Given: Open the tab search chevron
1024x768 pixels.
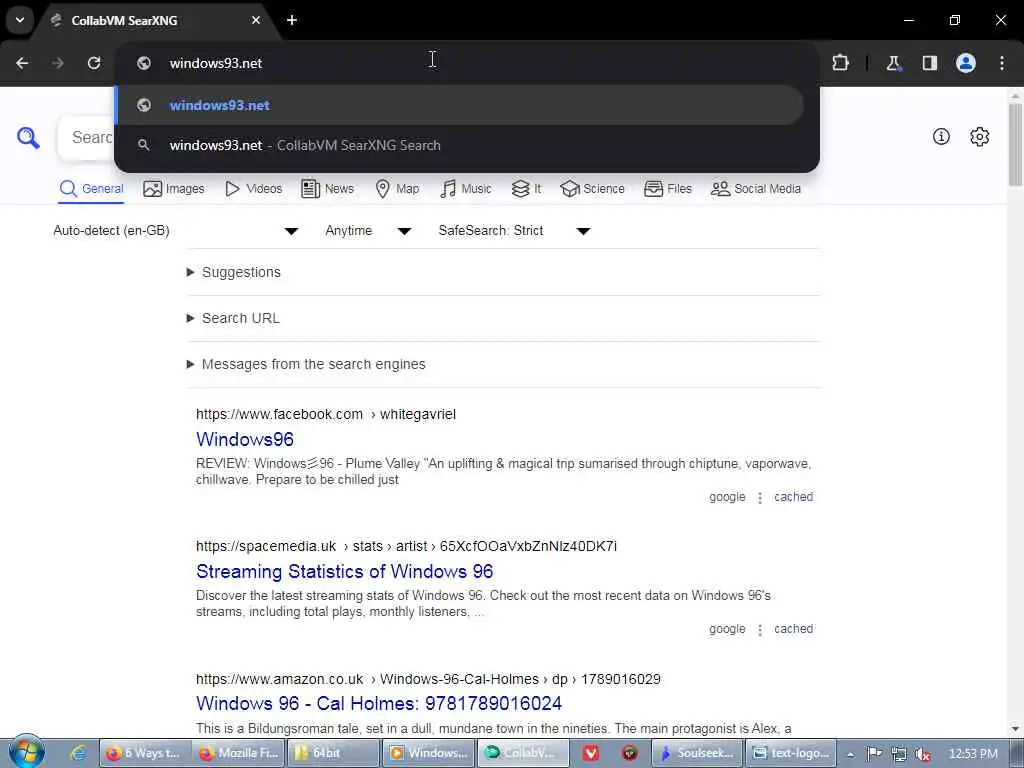Looking at the screenshot, I should click(x=20, y=20).
